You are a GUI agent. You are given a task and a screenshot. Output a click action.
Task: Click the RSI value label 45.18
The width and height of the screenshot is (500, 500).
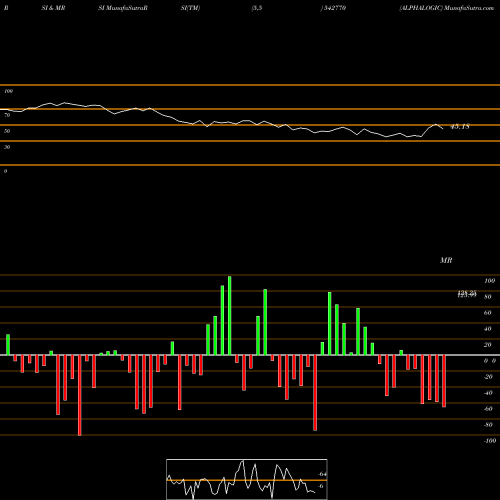click(460, 127)
